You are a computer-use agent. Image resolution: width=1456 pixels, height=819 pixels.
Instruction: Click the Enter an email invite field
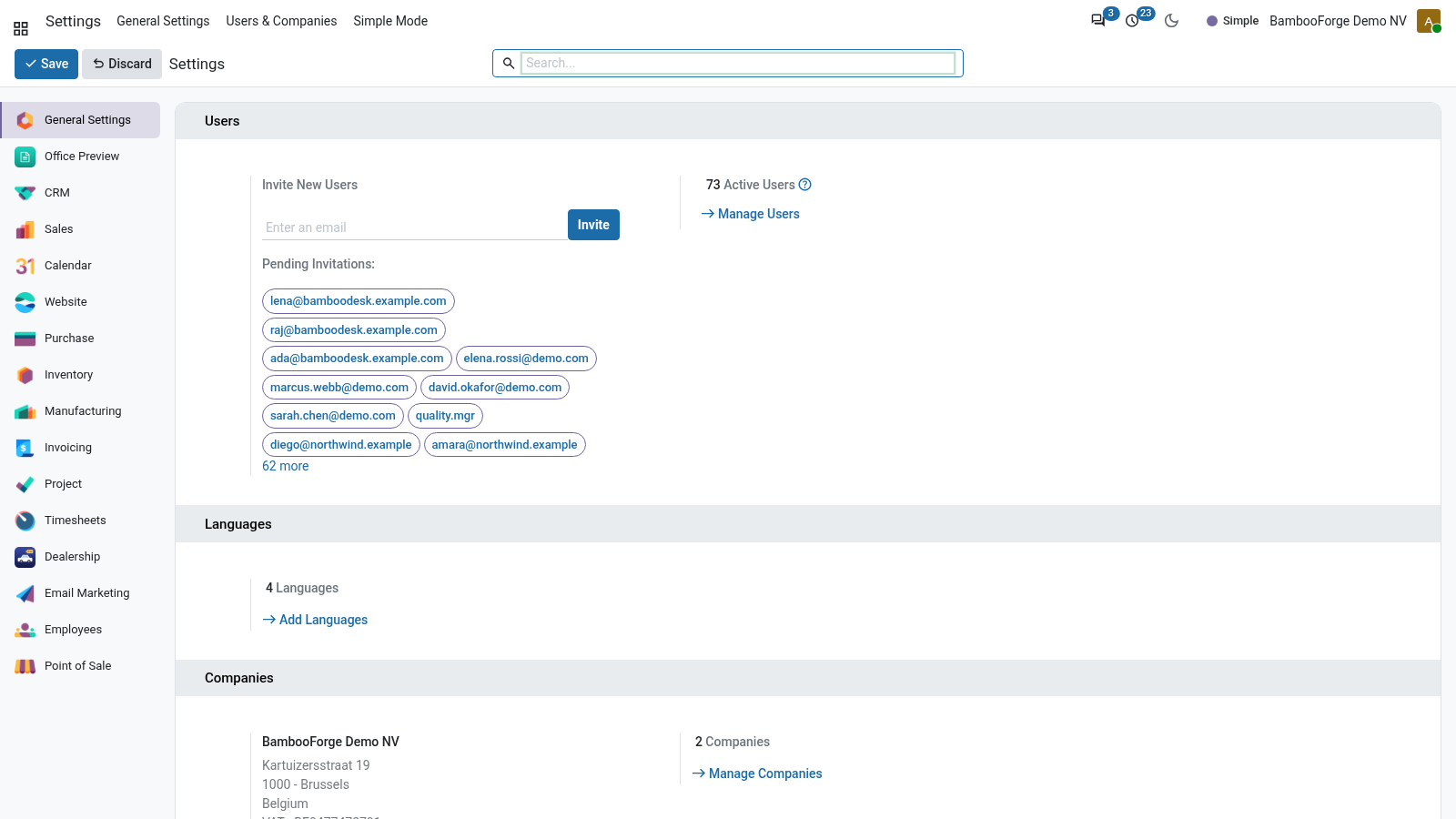415,227
